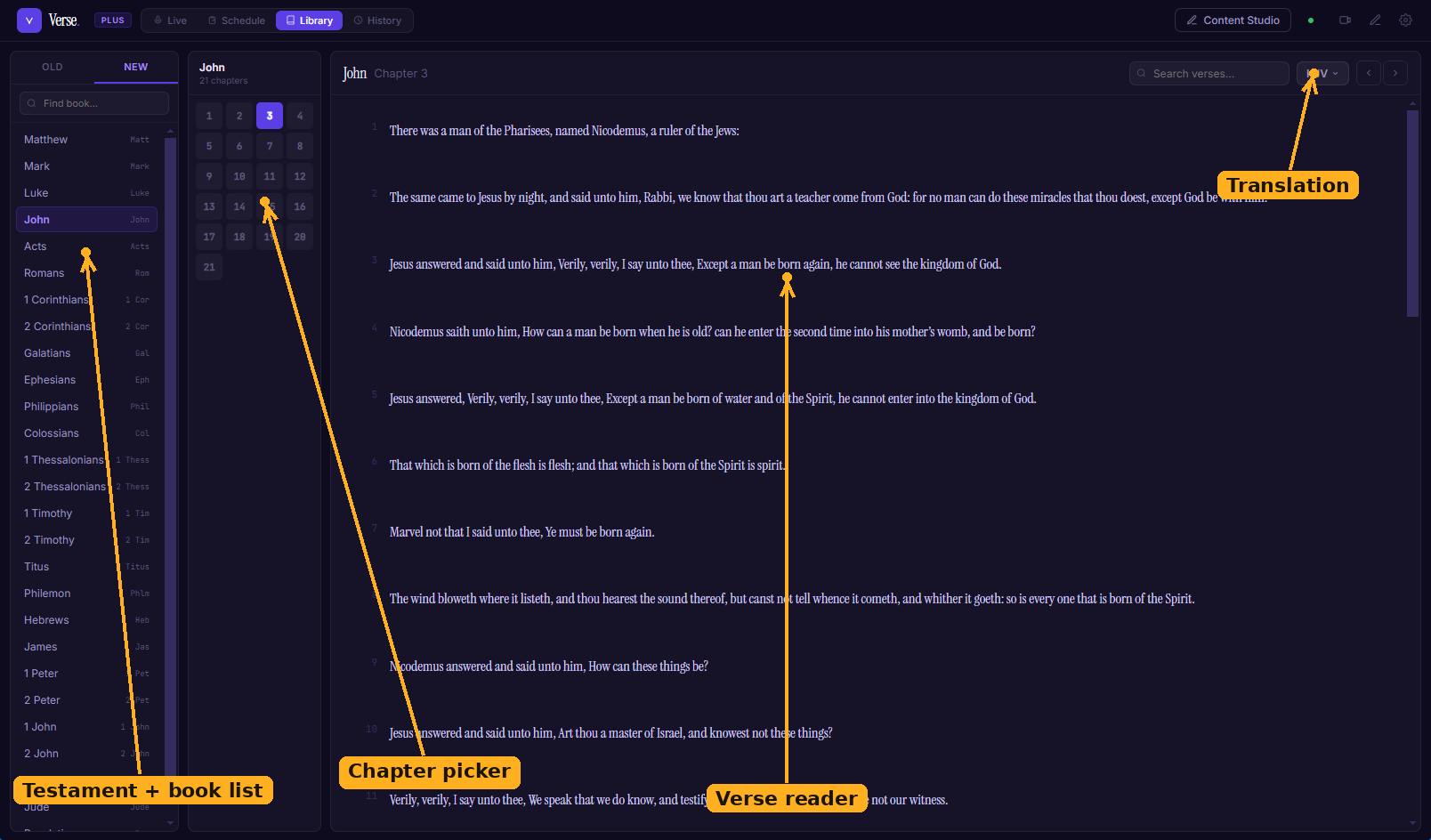Click the search magnifier in Find book
This screenshot has height=840, width=1431.
click(x=32, y=103)
